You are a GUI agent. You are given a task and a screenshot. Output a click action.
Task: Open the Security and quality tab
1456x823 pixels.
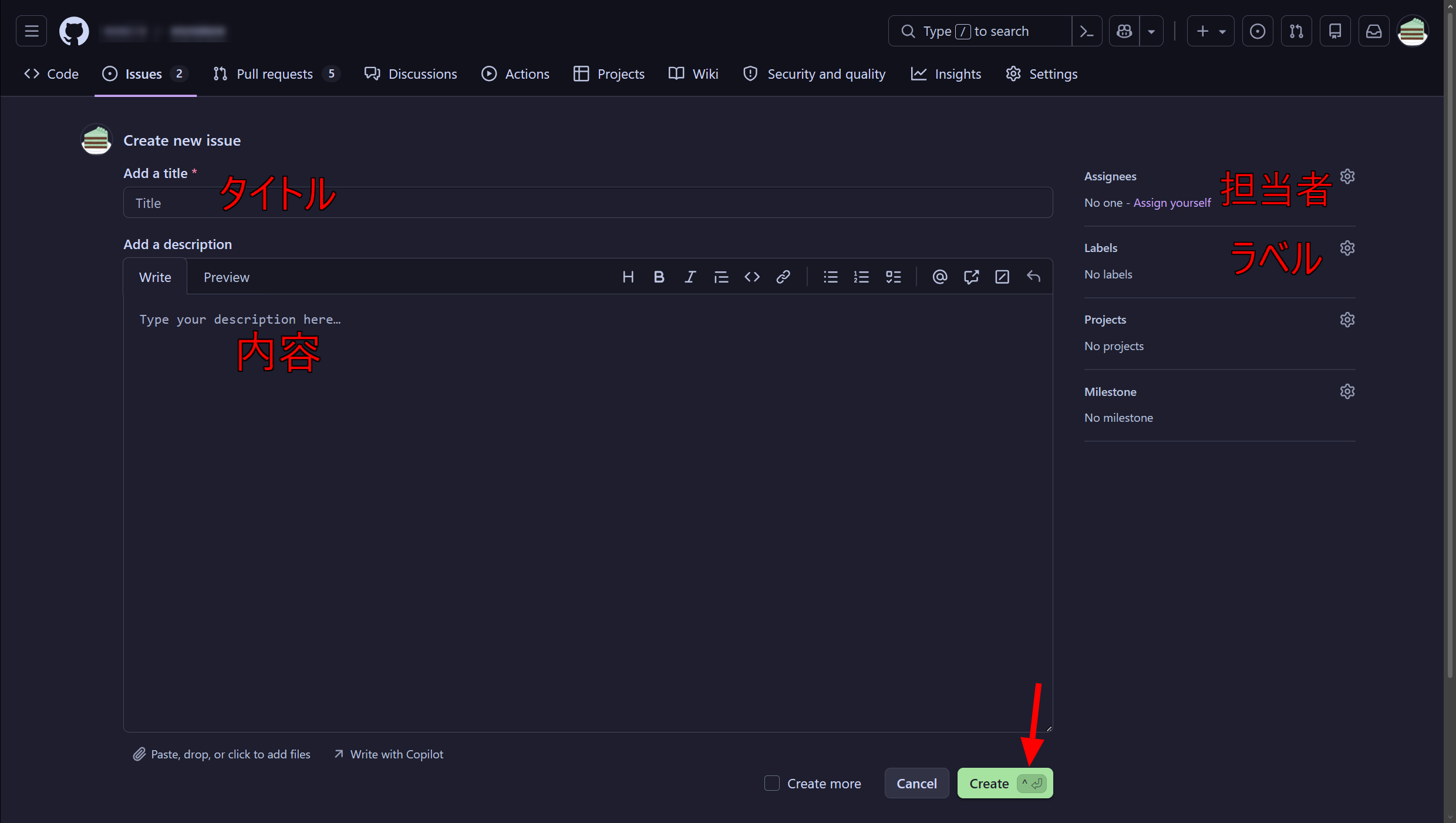tap(814, 74)
